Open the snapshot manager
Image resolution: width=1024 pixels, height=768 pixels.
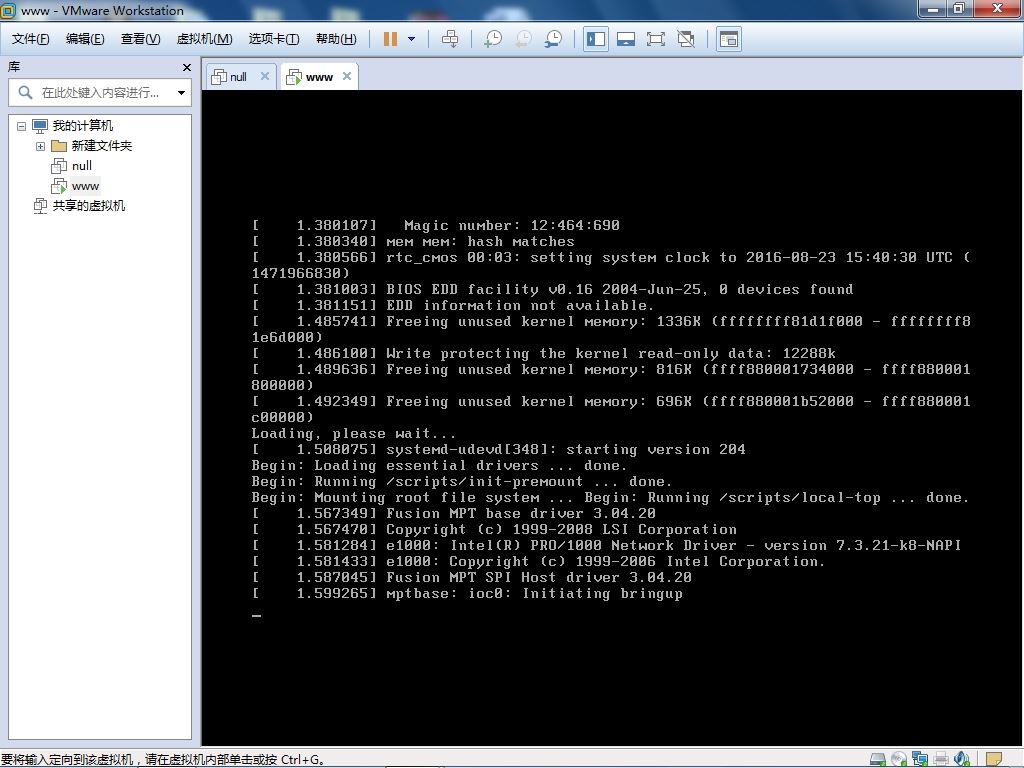[x=553, y=39]
